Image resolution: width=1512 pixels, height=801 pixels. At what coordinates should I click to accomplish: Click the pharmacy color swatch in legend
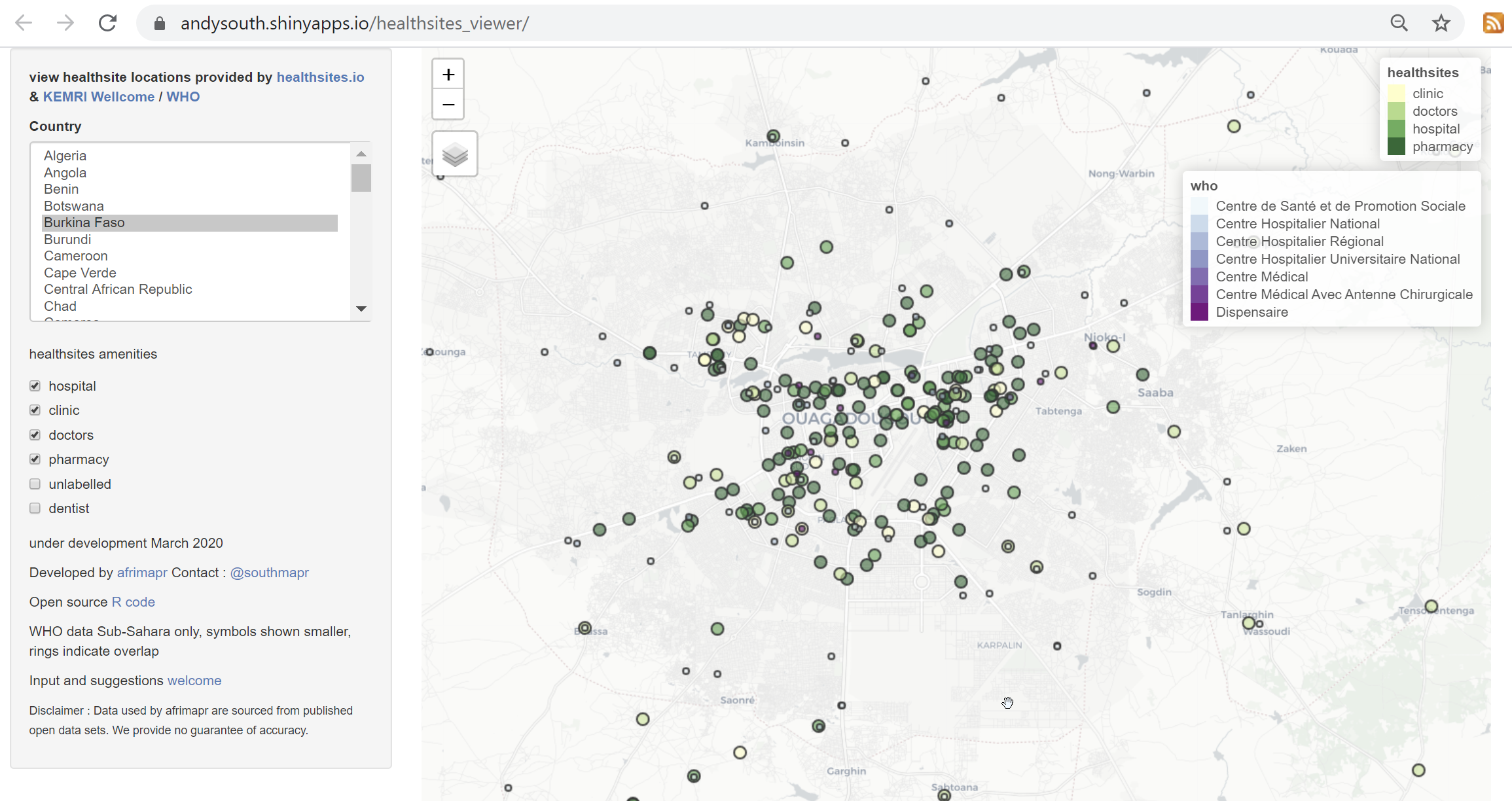pos(1396,147)
